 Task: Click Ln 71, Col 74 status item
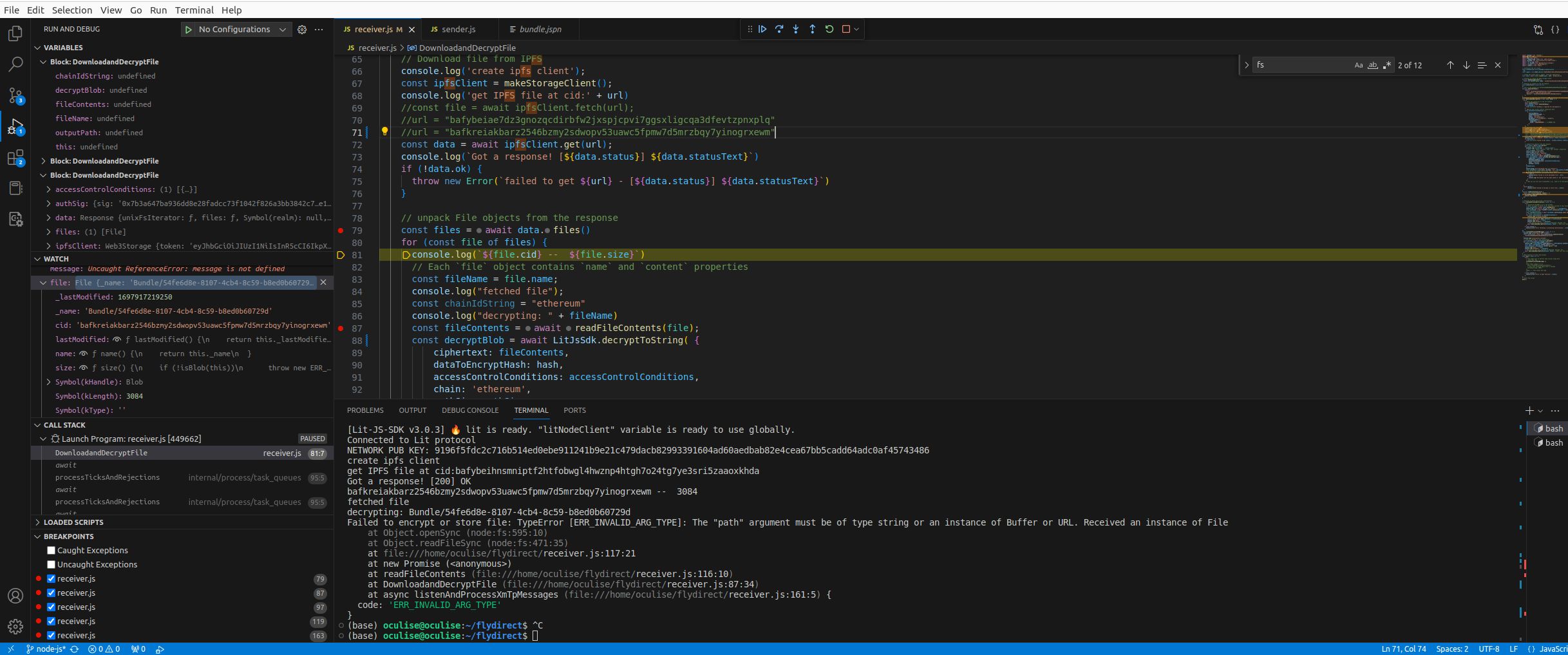coord(1404,649)
